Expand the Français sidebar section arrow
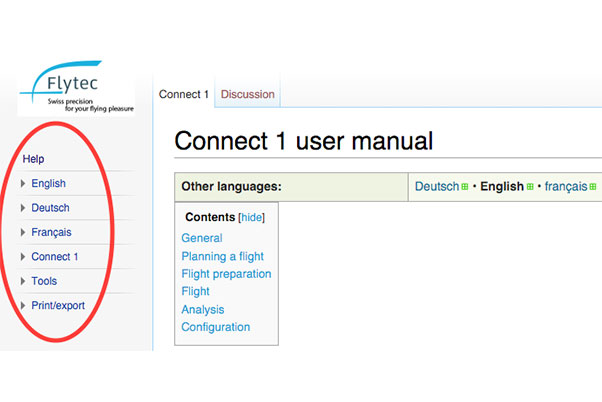Screen dimensions: 602x402 (x=23, y=232)
